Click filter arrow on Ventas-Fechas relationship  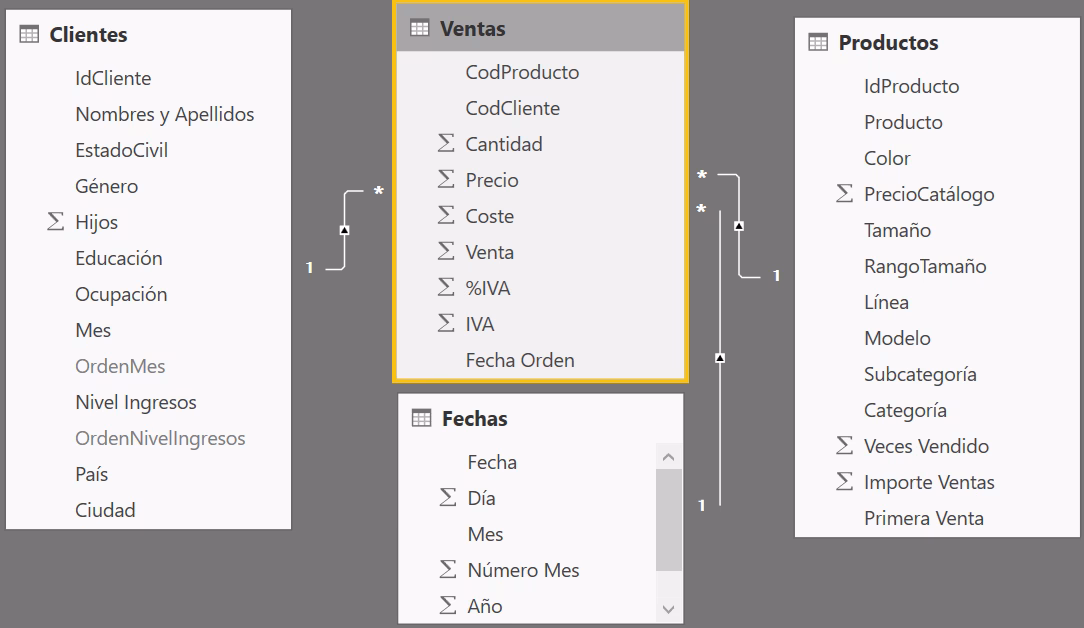coord(720,358)
